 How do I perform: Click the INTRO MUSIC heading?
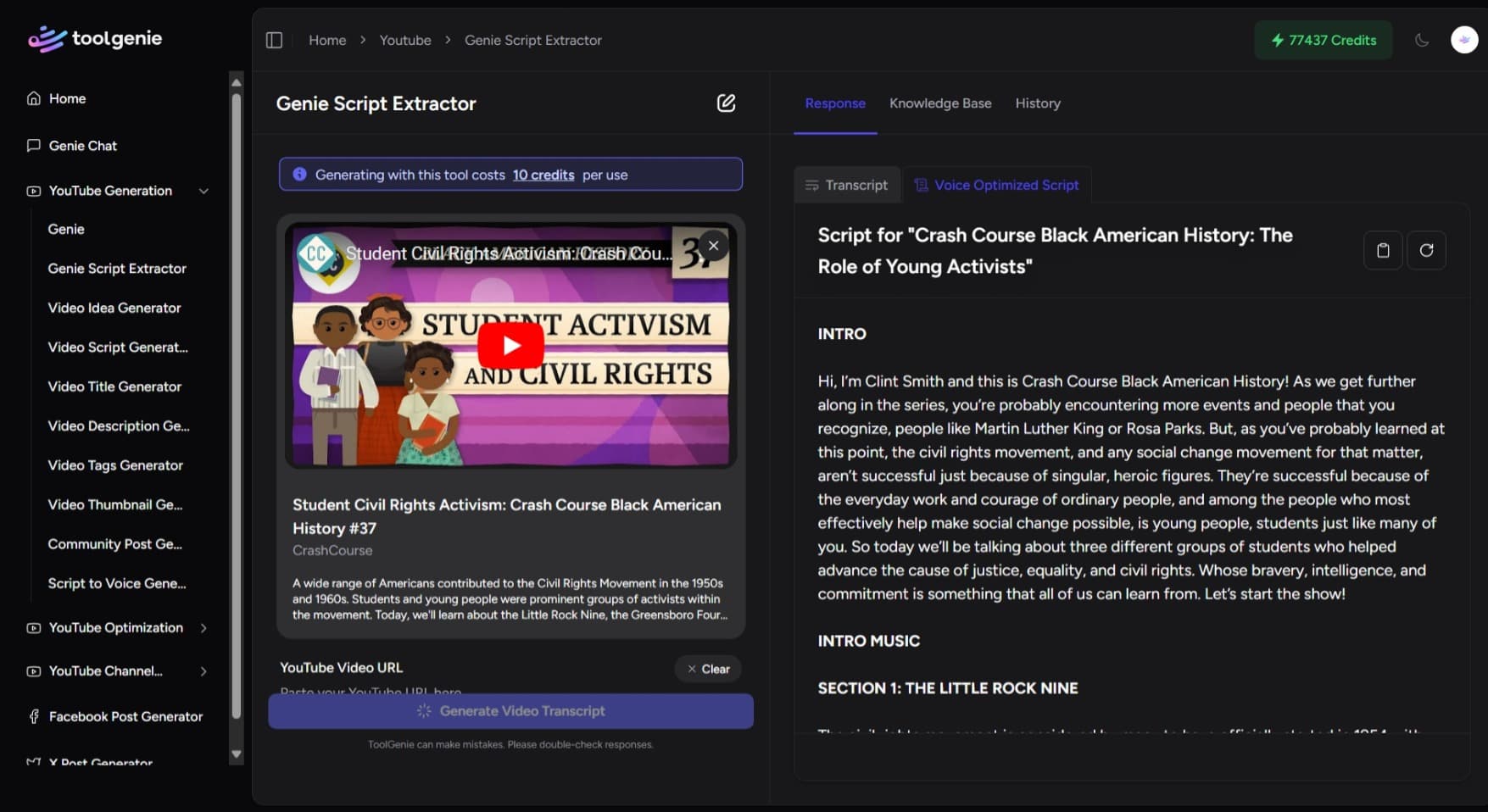[868, 641]
